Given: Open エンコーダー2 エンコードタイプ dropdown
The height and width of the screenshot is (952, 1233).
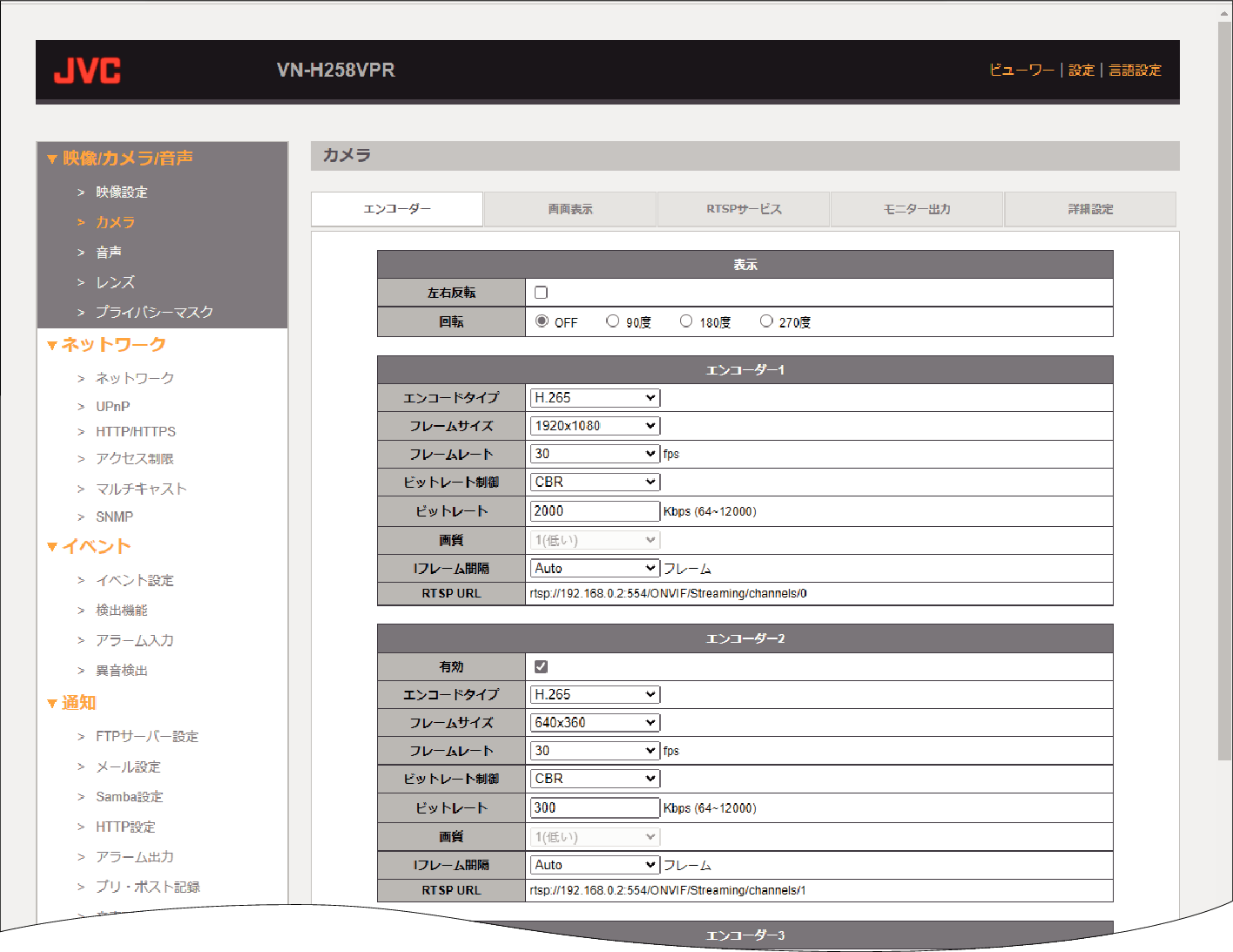Looking at the screenshot, I should pyautogui.click(x=595, y=694).
